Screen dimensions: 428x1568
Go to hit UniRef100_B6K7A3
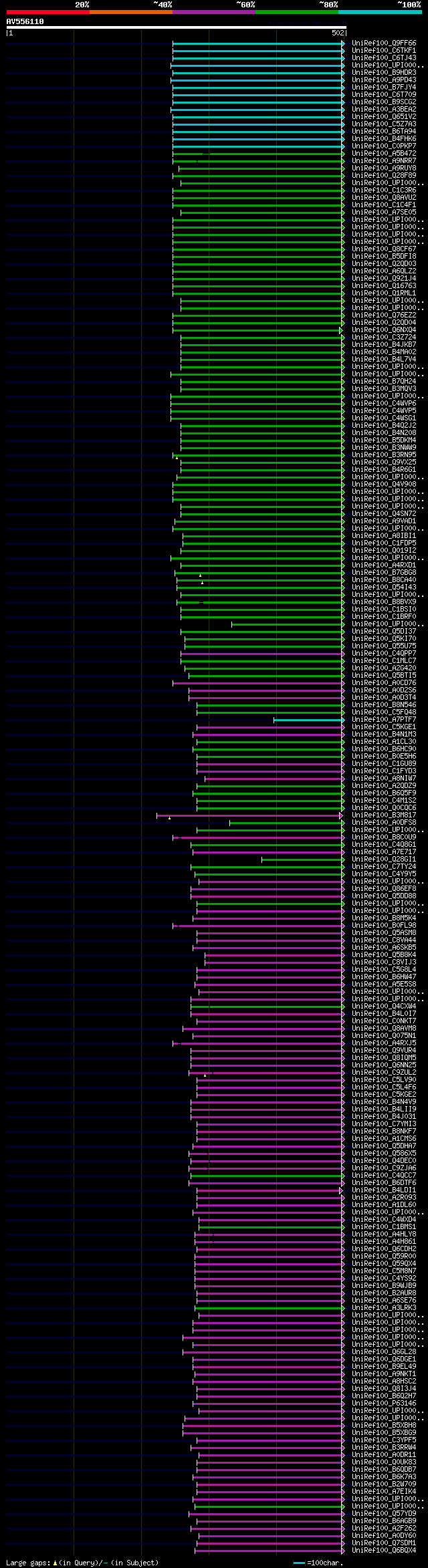coord(384,1477)
